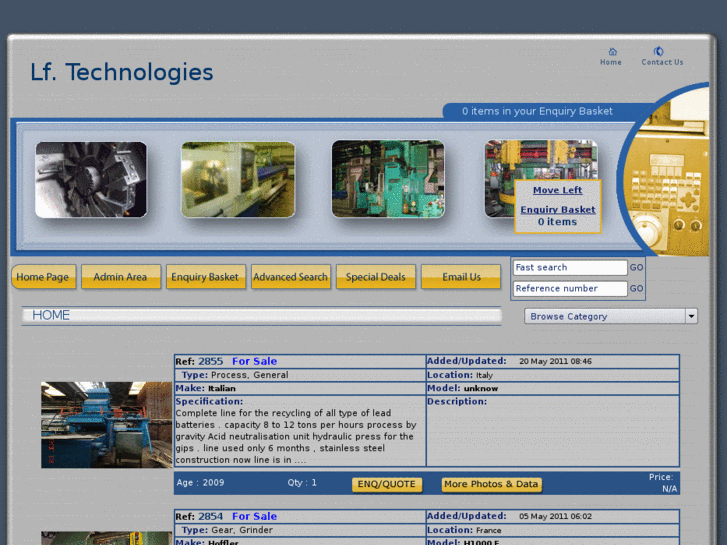Click the 'Gear, Grinder' type text
The height and width of the screenshot is (545, 727).
point(242,530)
